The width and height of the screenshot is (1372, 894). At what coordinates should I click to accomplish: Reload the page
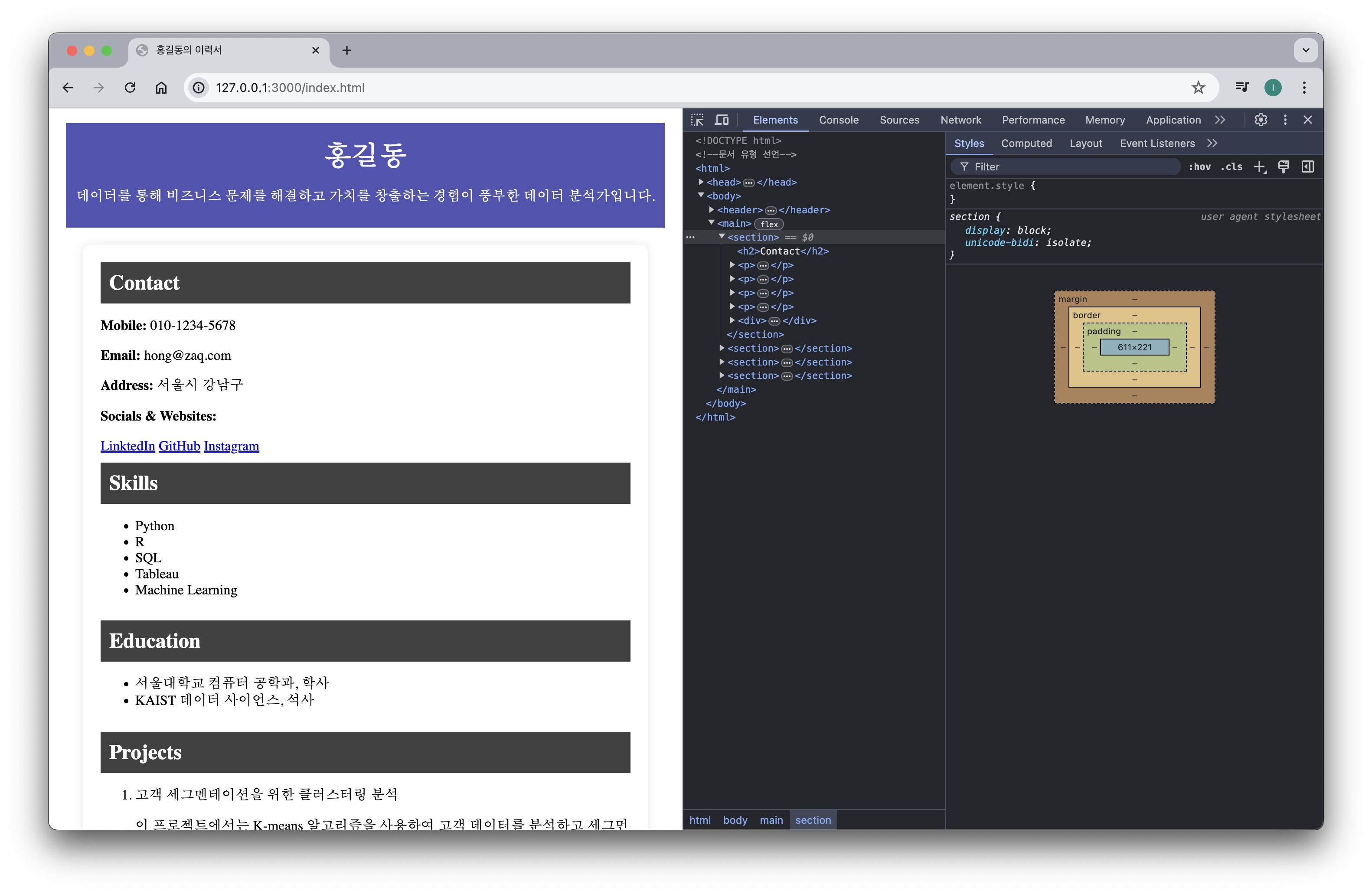click(130, 88)
